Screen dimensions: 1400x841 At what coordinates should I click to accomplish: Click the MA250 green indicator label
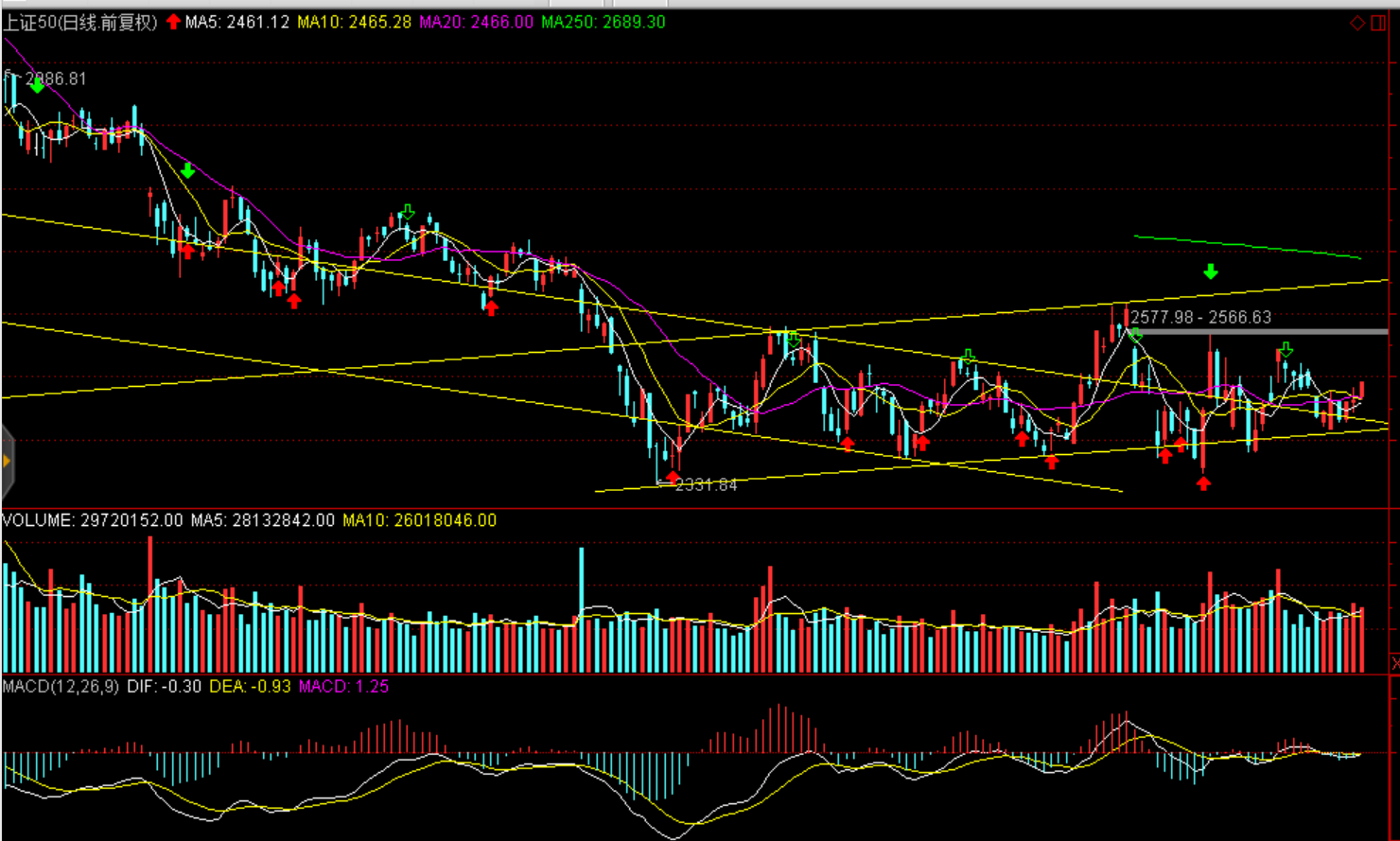tap(604, 22)
